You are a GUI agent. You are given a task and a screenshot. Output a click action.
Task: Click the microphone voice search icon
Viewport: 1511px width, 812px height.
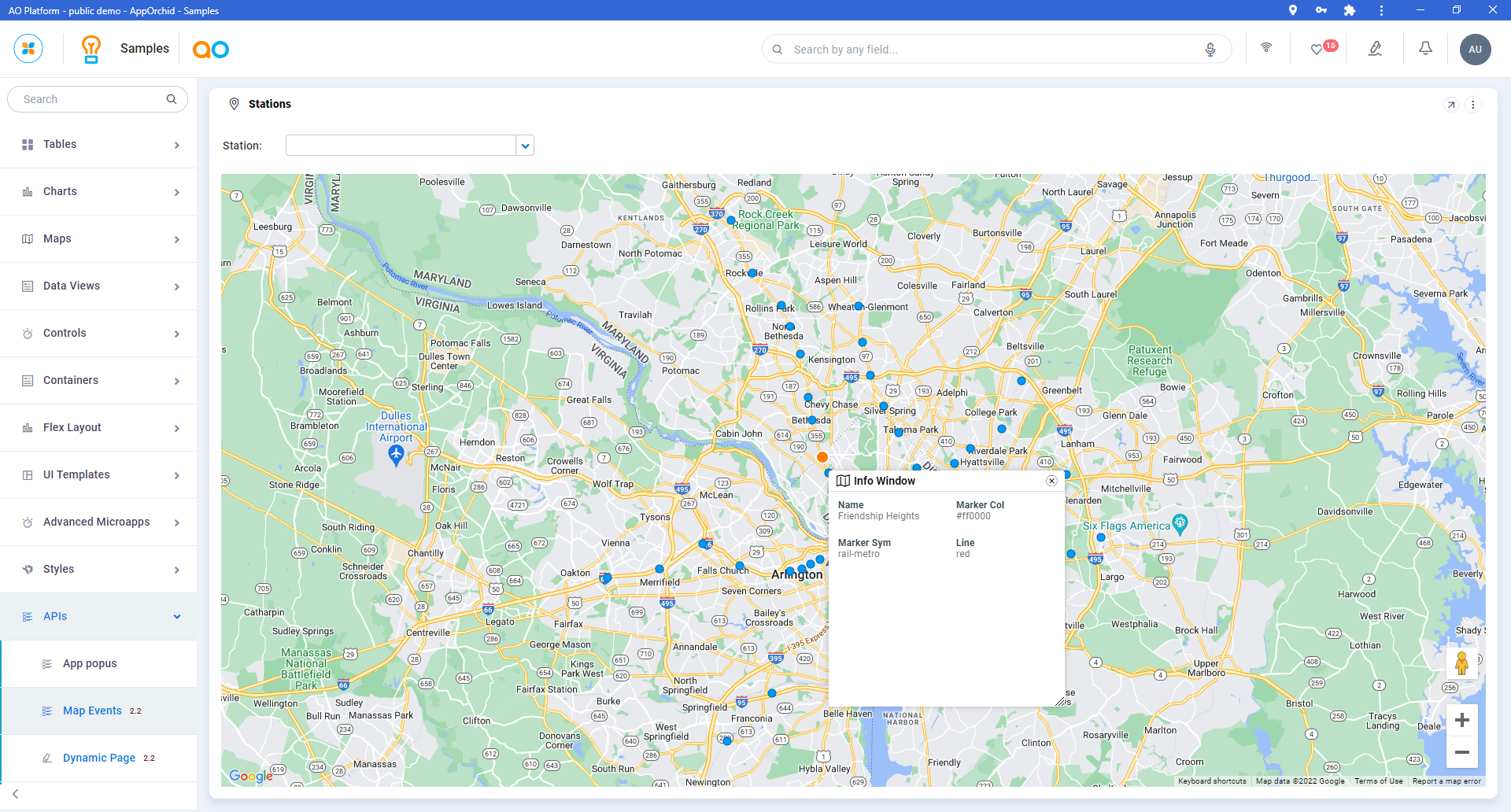(1210, 50)
